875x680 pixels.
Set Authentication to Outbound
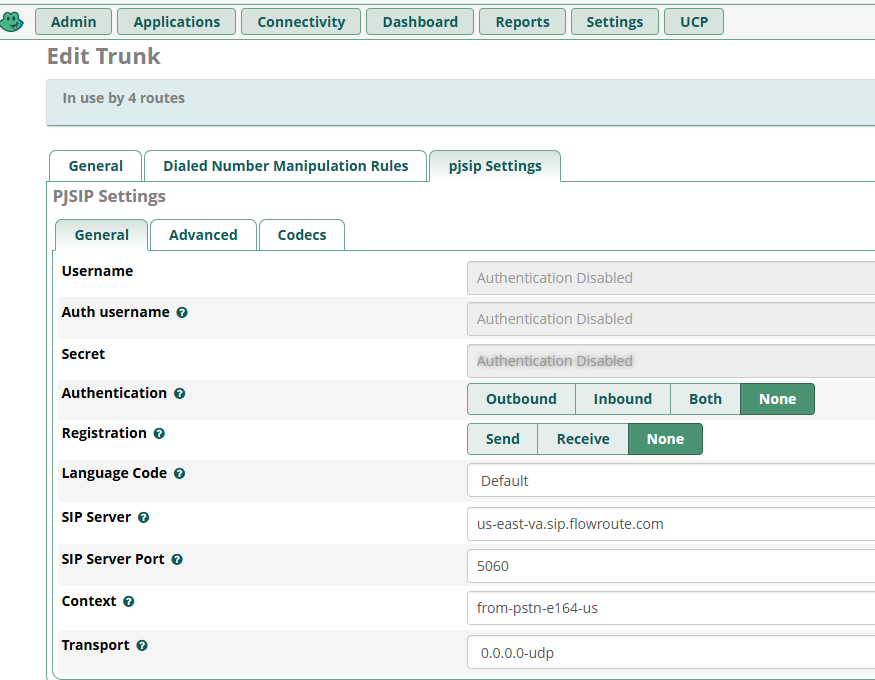521,399
